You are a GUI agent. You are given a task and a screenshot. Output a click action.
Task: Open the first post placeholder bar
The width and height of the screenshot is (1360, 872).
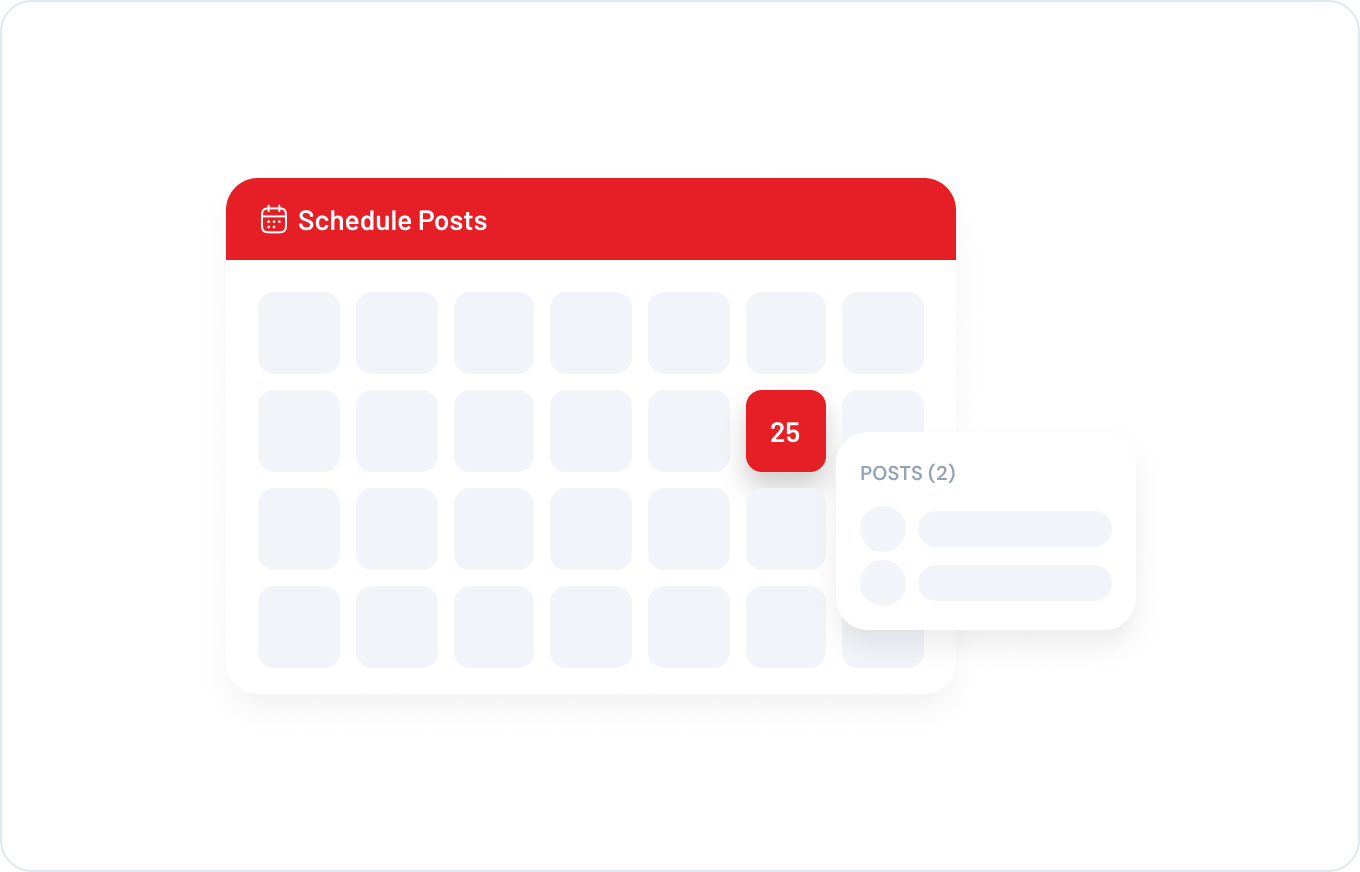tap(1014, 529)
